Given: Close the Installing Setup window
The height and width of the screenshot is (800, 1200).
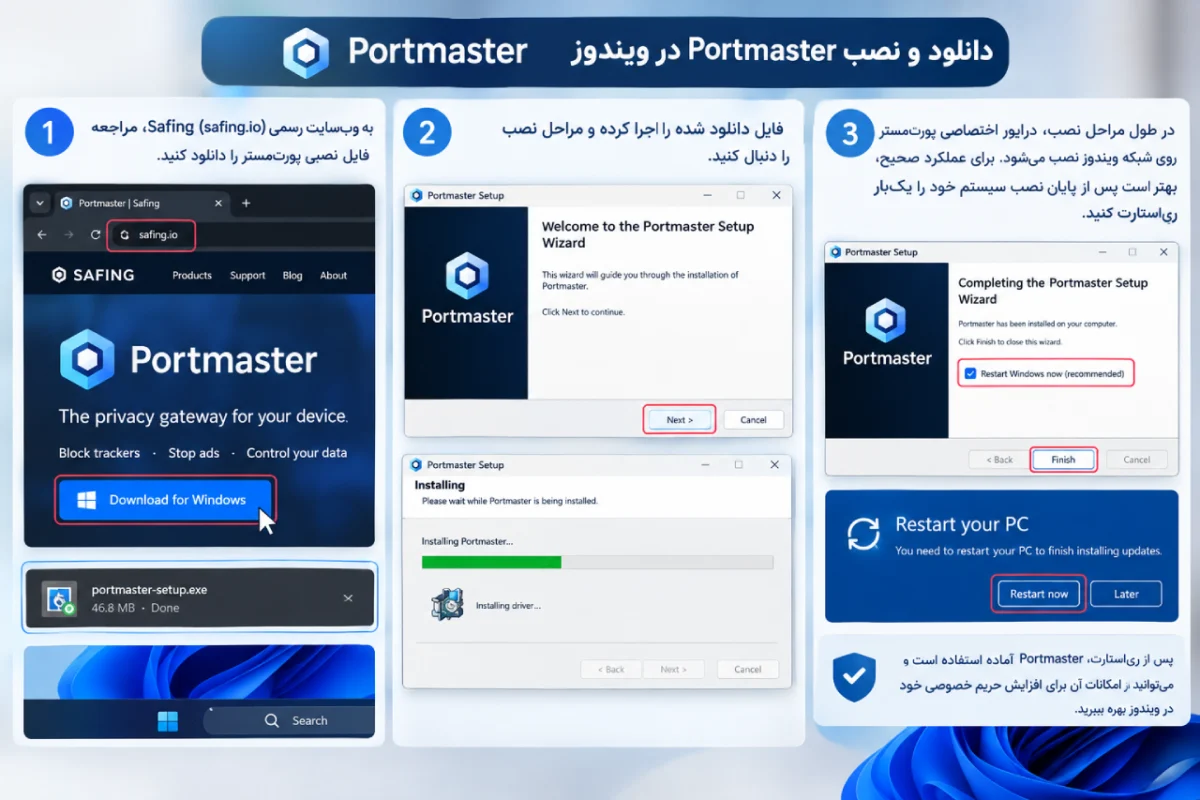Looking at the screenshot, I should coord(773,465).
